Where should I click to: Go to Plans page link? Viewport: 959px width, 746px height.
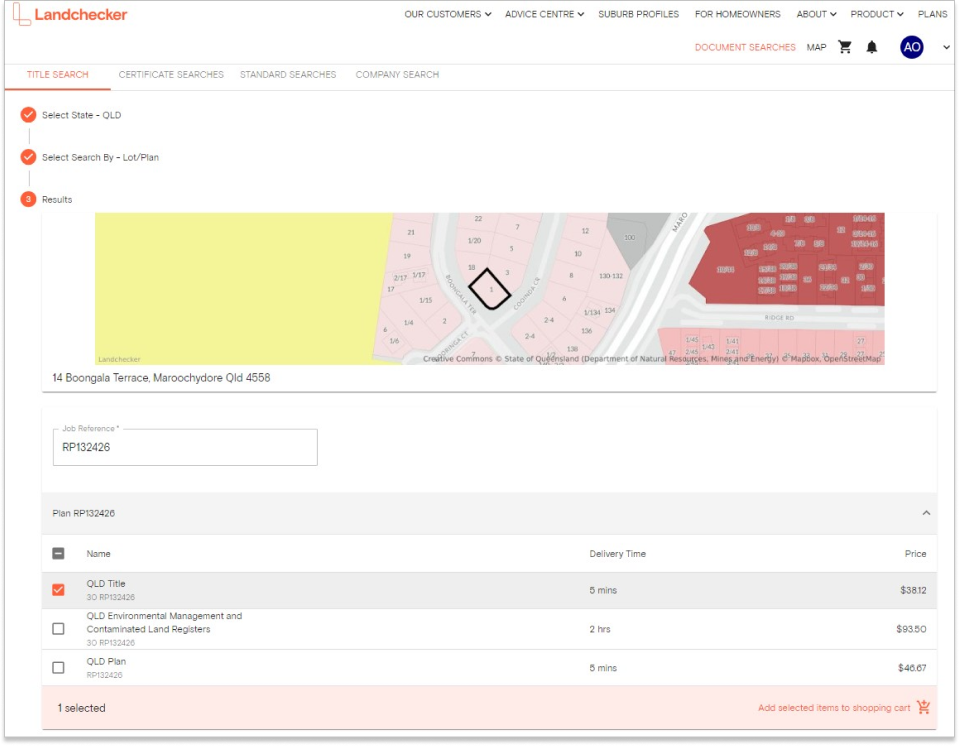point(932,14)
